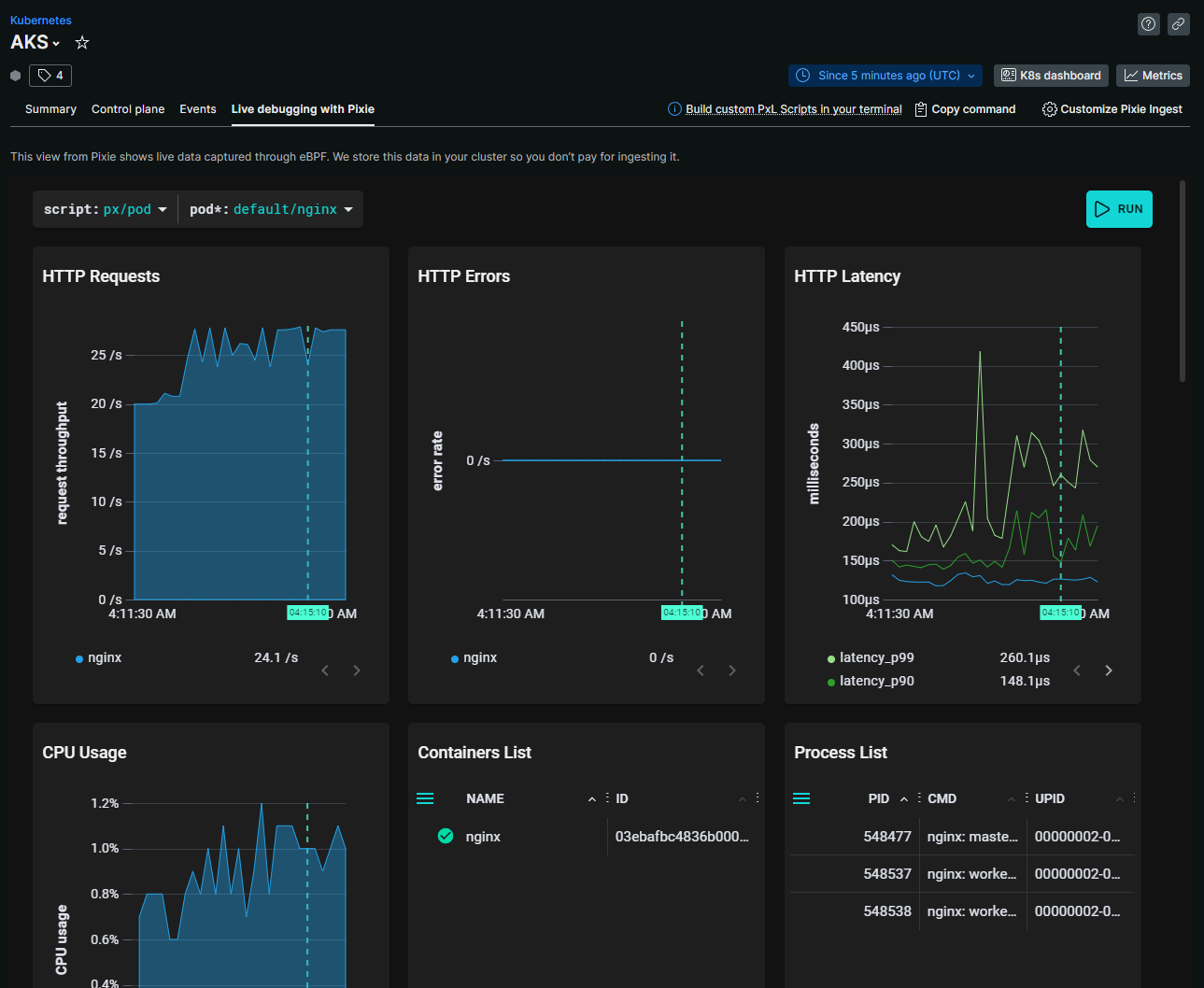Open the K8s dashboard button
This screenshot has width=1204, height=988.
pyautogui.click(x=1051, y=76)
